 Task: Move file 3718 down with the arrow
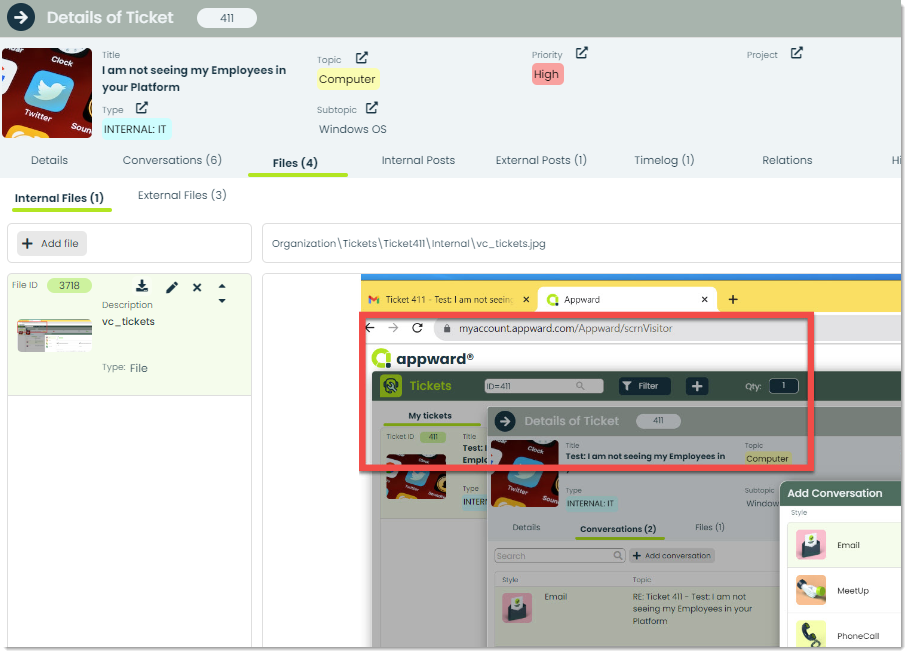coord(222,301)
